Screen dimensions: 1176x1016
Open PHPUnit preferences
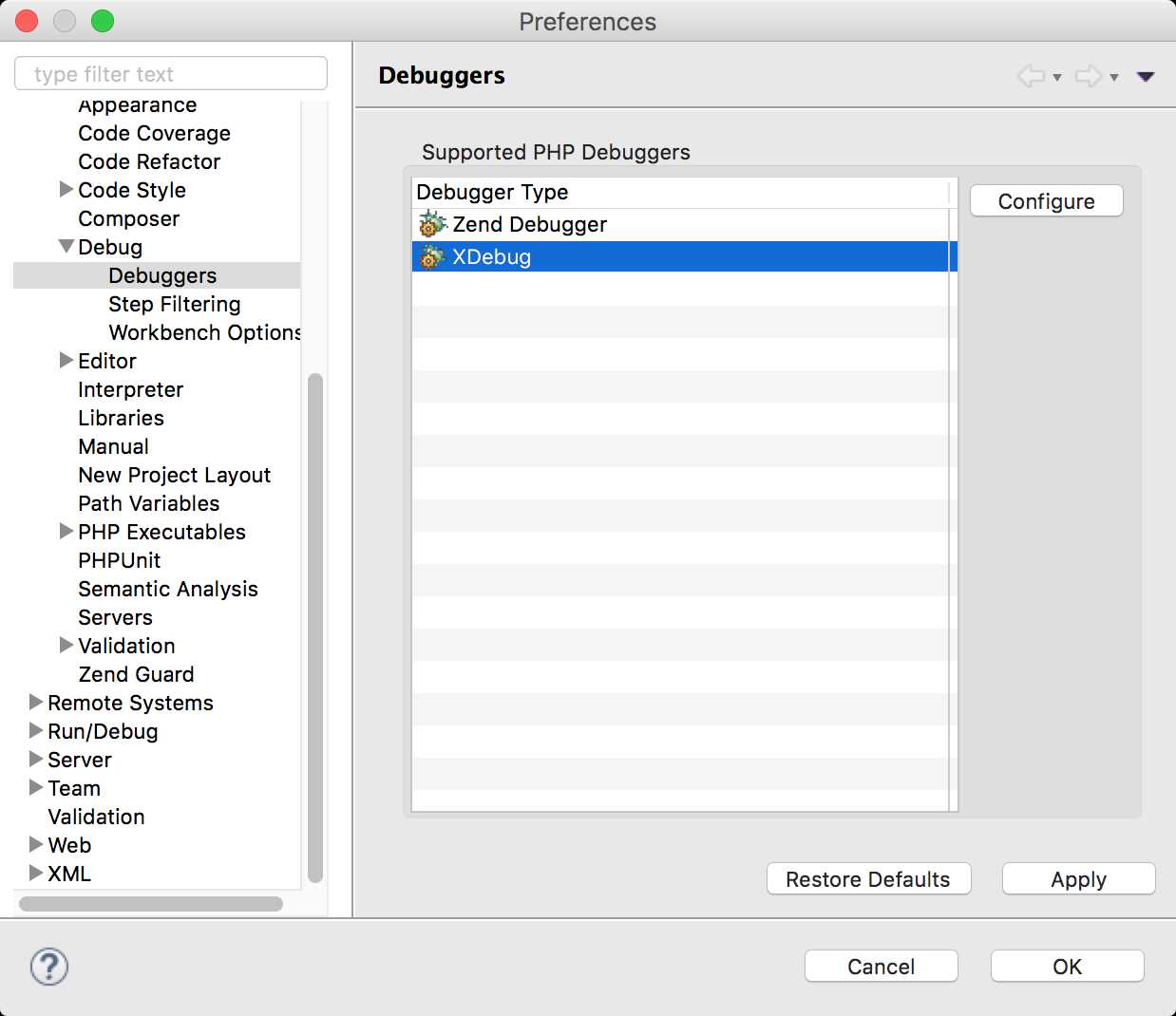(119, 560)
